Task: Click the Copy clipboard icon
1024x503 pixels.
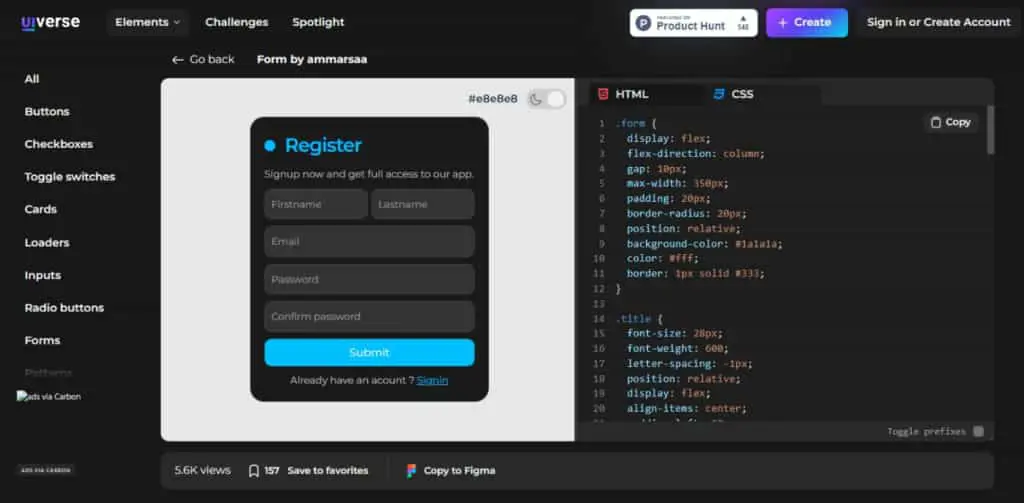Action: tap(936, 122)
